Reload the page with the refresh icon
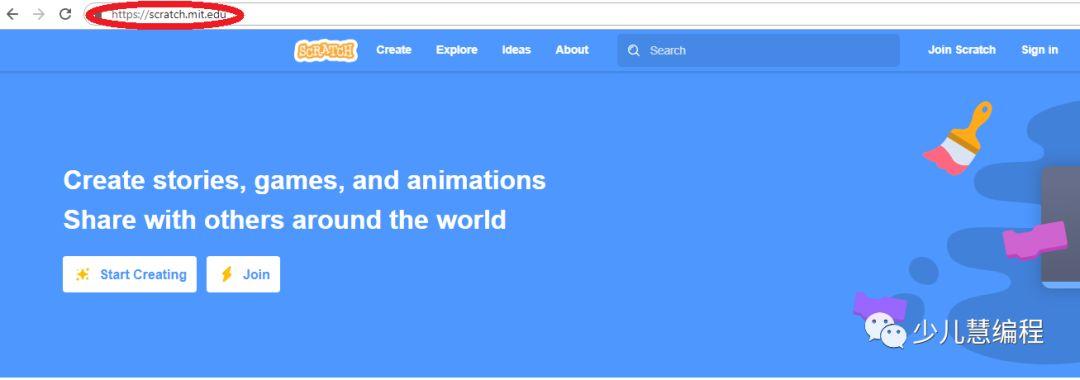1080x380 pixels. (x=65, y=14)
